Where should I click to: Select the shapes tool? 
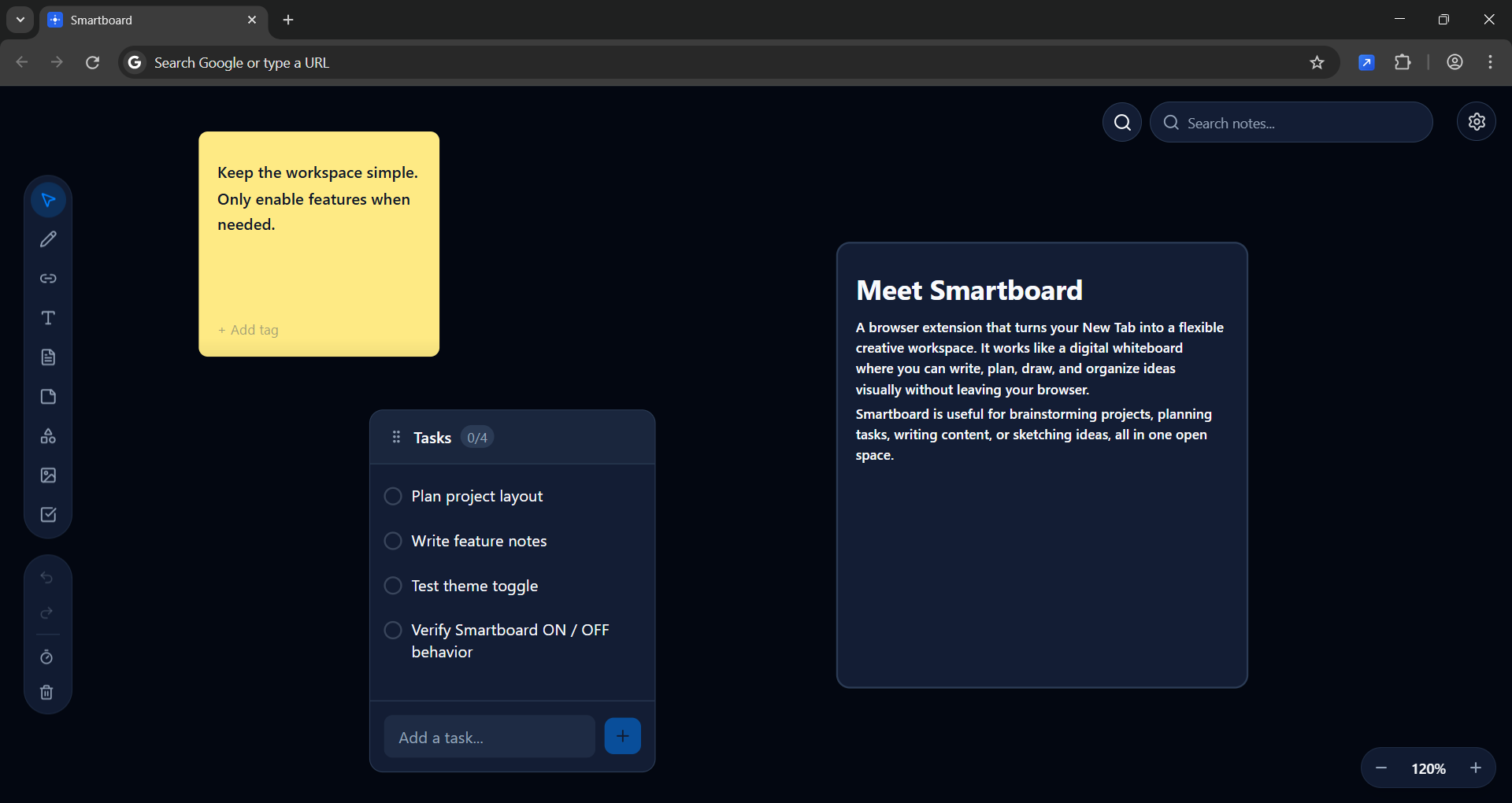[x=48, y=436]
